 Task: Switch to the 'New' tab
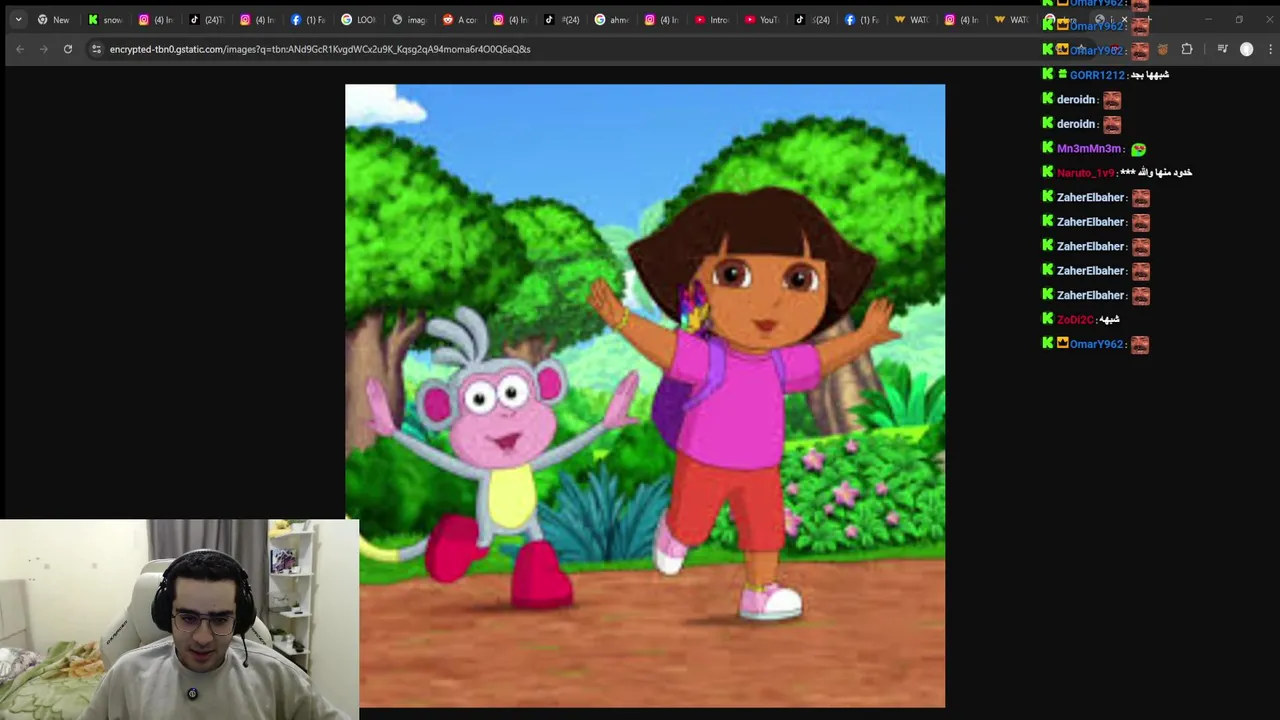(53, 20)
